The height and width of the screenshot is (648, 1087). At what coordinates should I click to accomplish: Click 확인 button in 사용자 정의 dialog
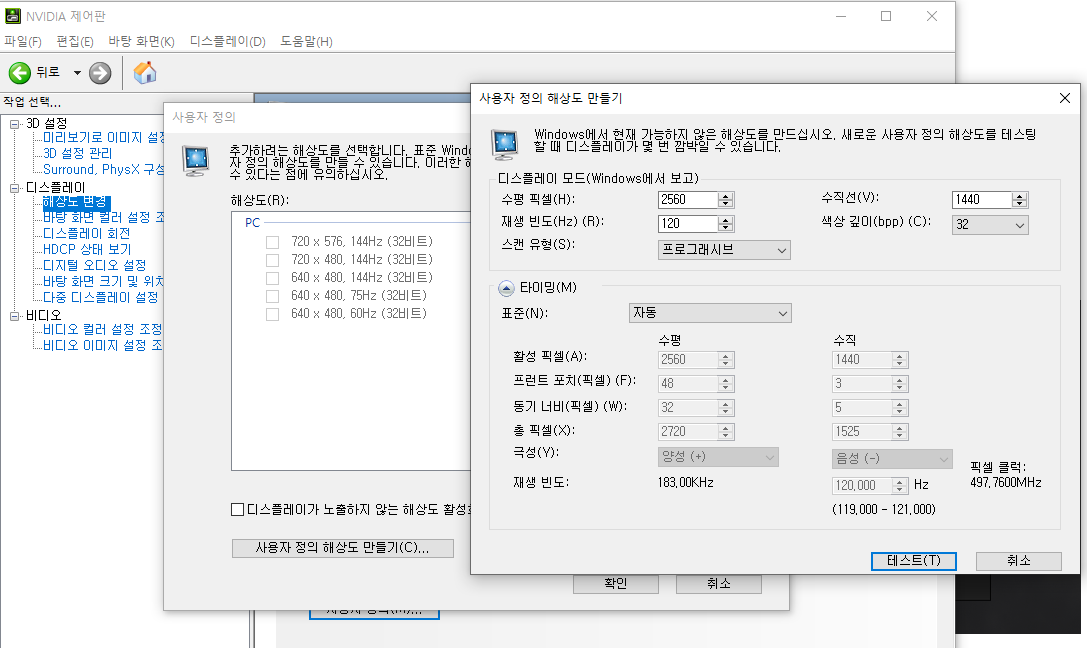click(x=616, y=584)
